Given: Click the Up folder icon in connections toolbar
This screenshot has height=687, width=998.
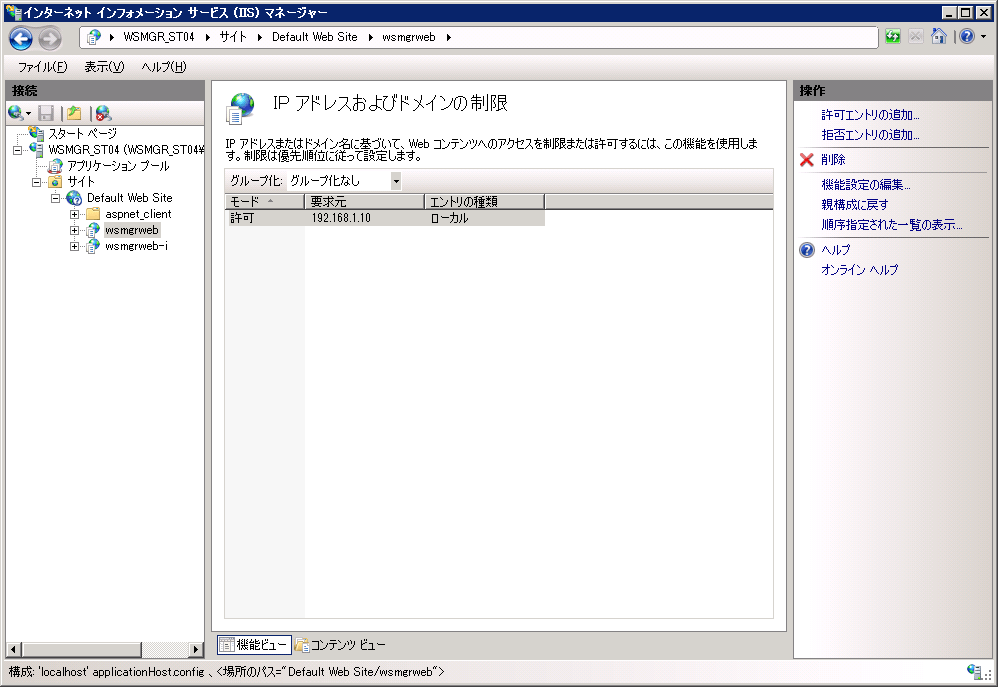Looking at the screenshot, I should 73,113.
